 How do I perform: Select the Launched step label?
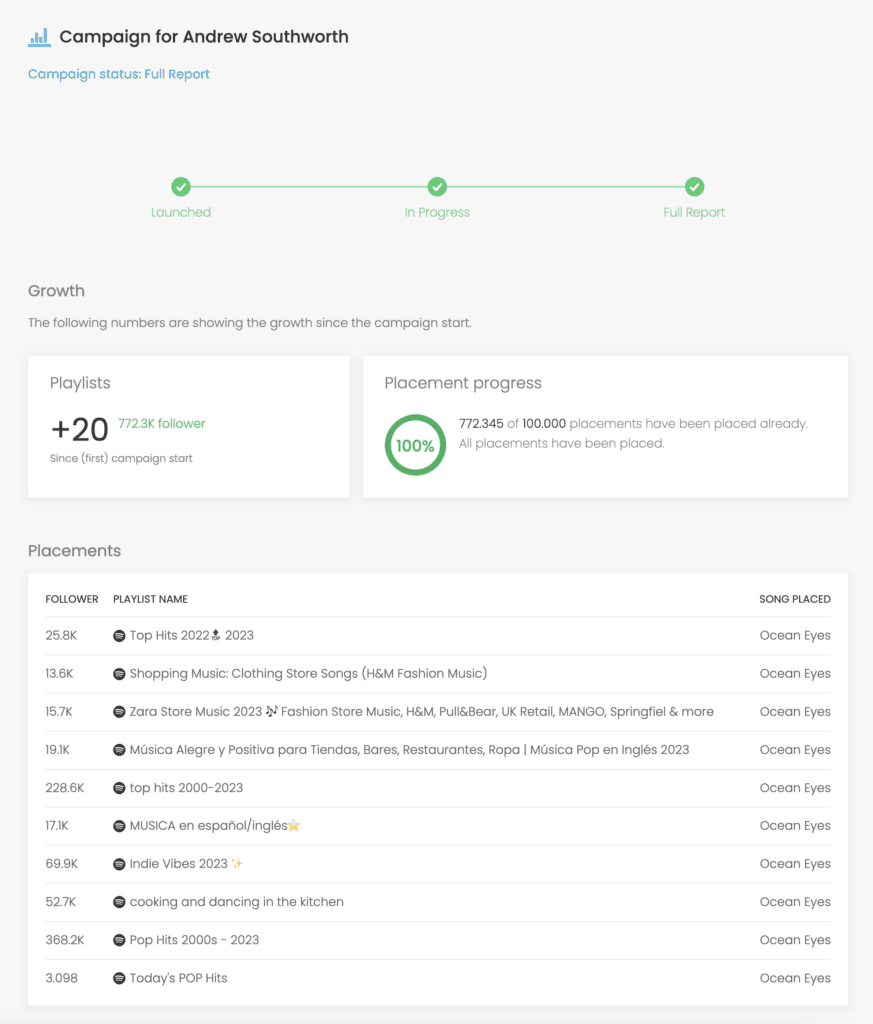pos(181,212)
